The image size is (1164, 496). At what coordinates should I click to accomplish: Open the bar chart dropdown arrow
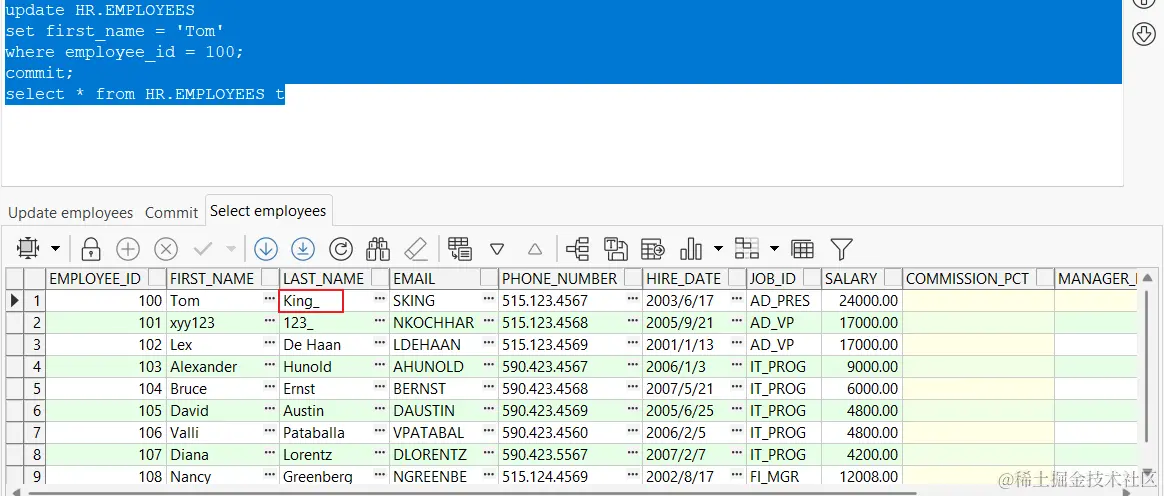point(718,249)
